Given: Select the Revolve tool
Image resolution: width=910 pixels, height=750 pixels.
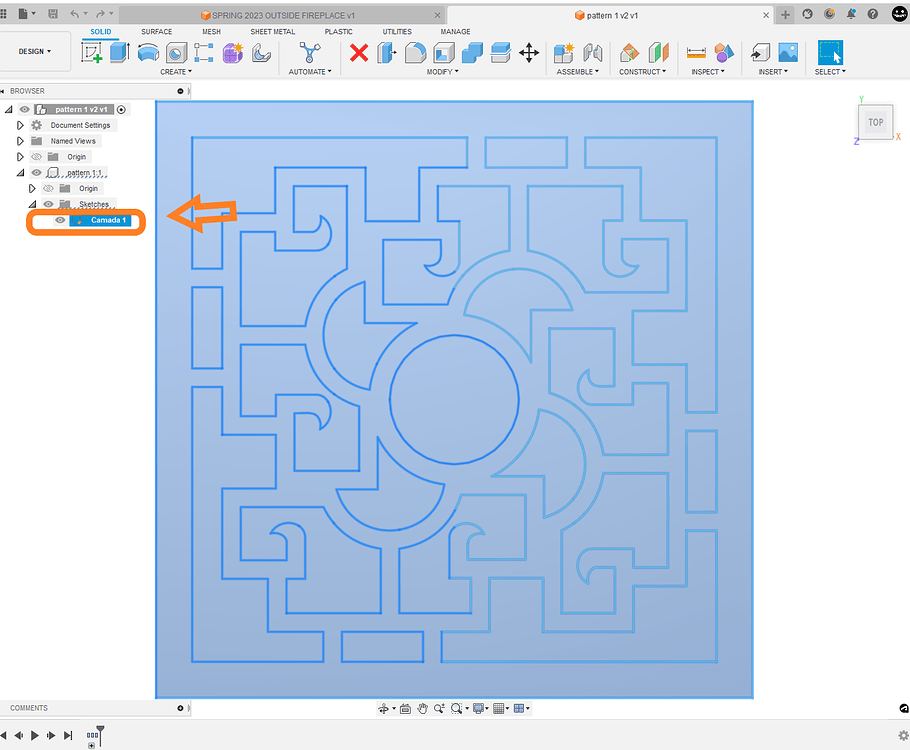Looking at the screenshot, I should 148,52.
